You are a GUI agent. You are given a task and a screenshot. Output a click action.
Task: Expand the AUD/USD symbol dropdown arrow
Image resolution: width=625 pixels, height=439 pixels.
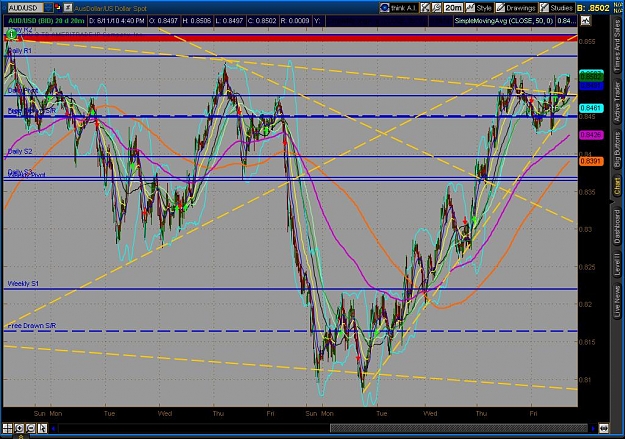pos(48,8)
